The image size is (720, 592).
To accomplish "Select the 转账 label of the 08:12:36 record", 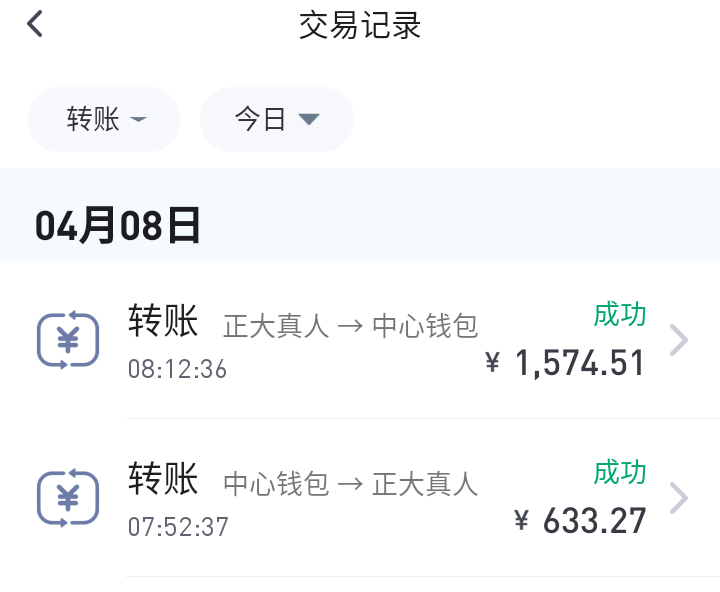I will [163, 322].
